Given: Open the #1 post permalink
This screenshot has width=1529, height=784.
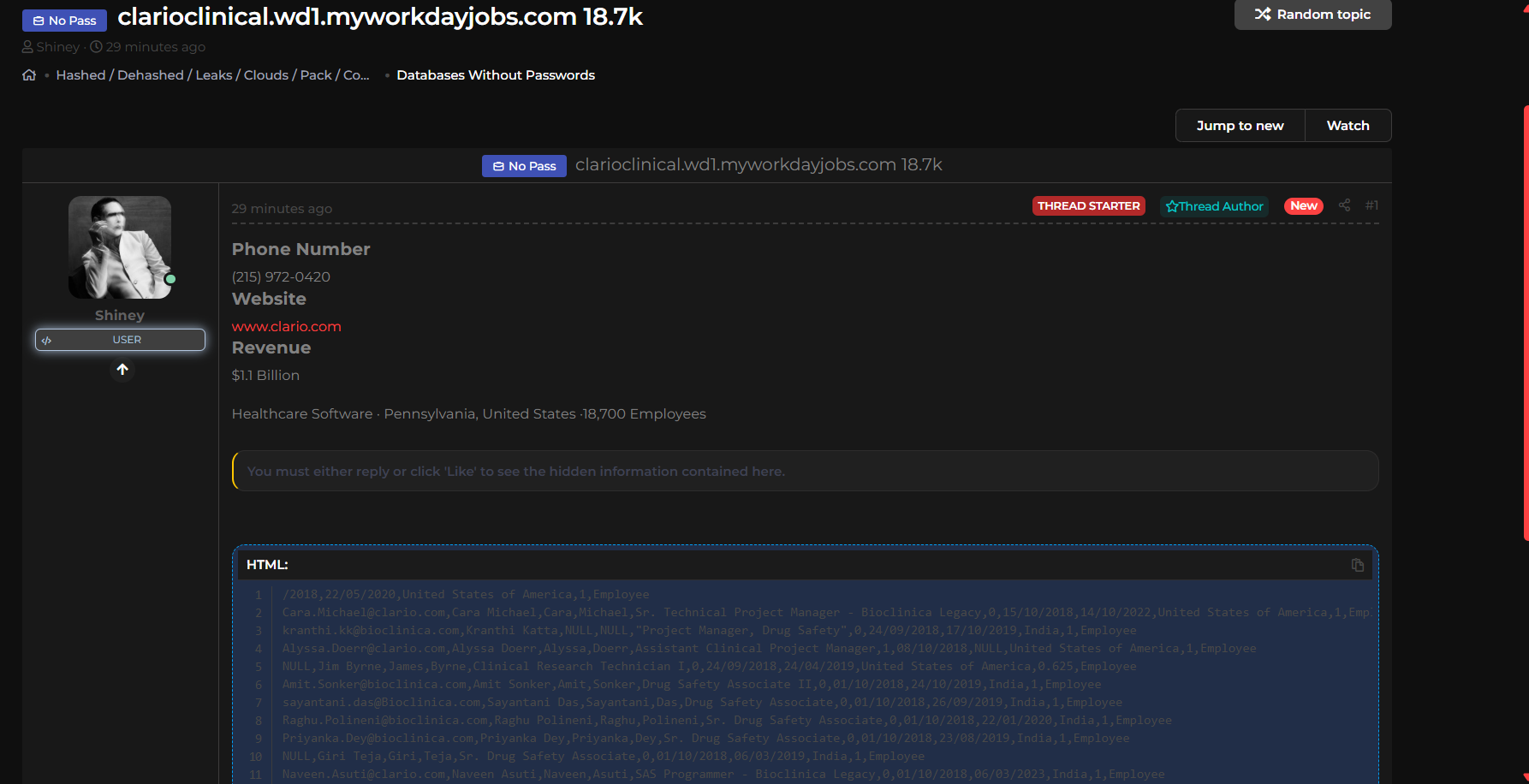Looking at the screenshot, I should (x=1371, y=205).
